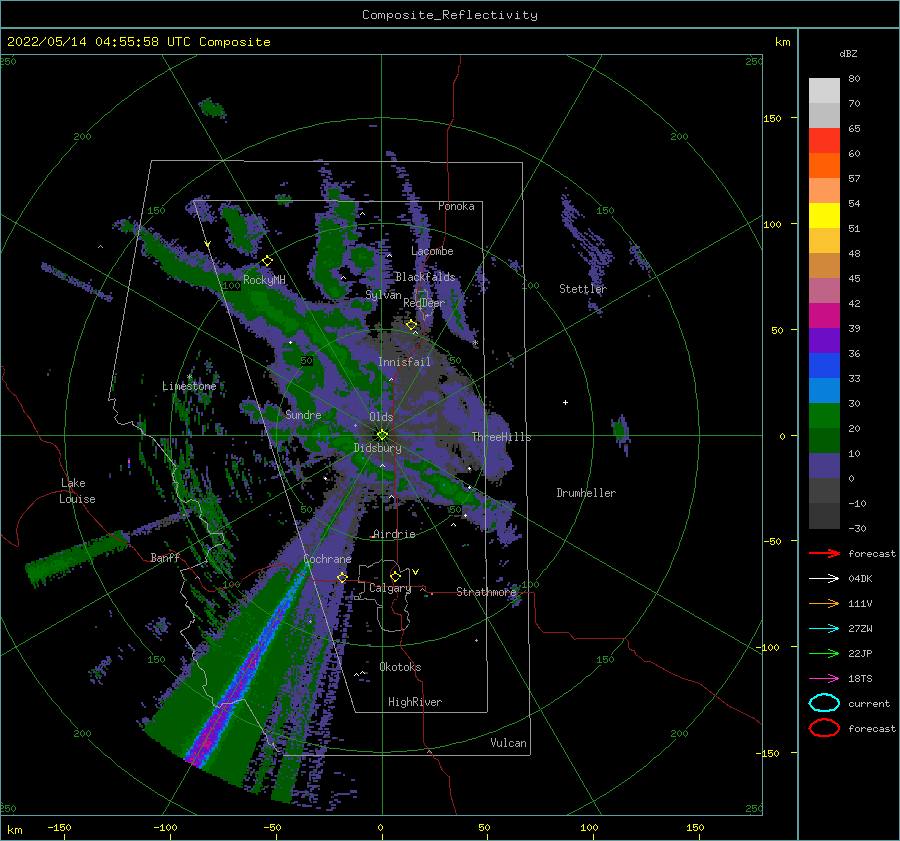Click the HighRiver city label
Screen dimensions: 900x841
(415, 702)
